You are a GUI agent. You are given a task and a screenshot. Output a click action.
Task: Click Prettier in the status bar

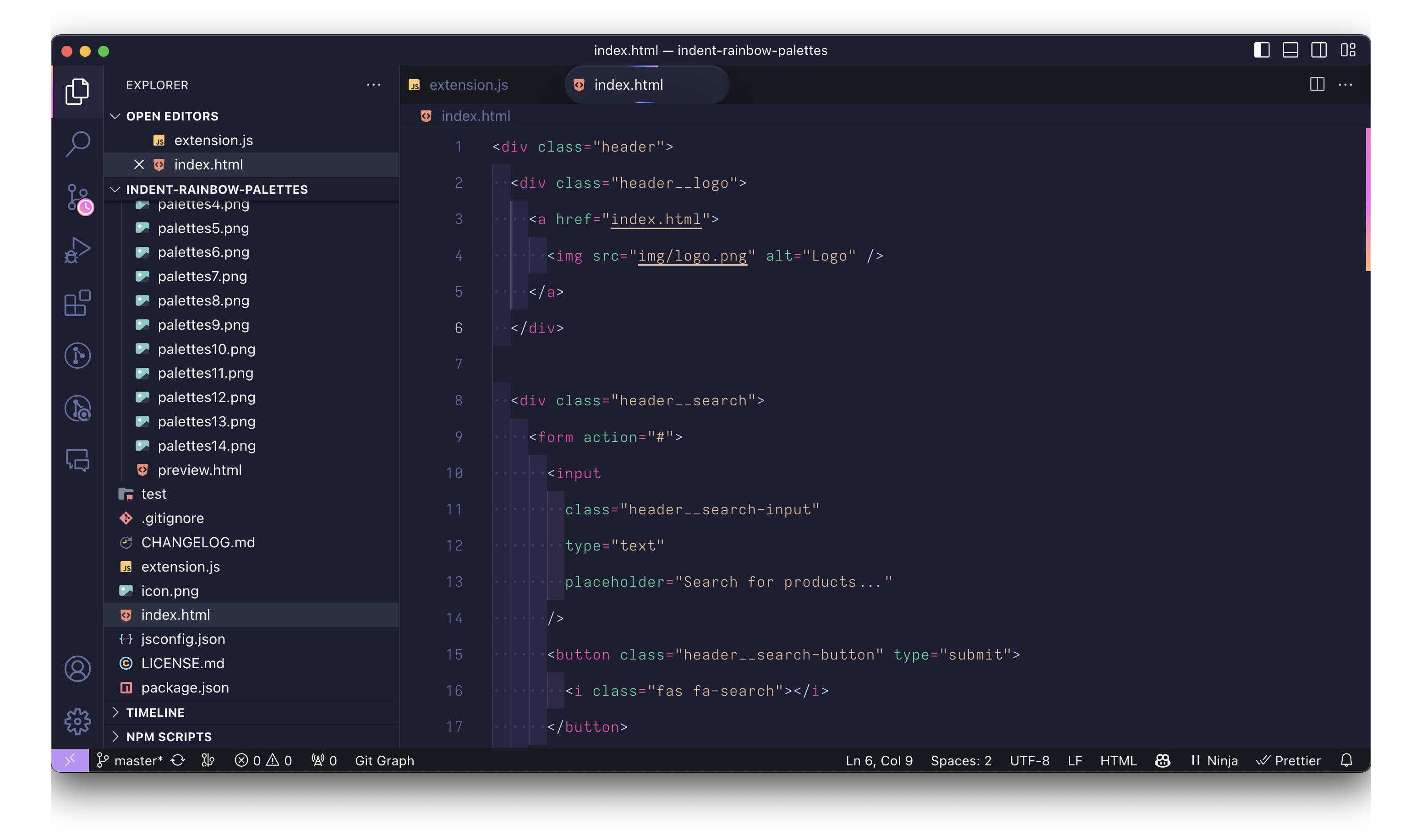click(x=1289, y=760)
